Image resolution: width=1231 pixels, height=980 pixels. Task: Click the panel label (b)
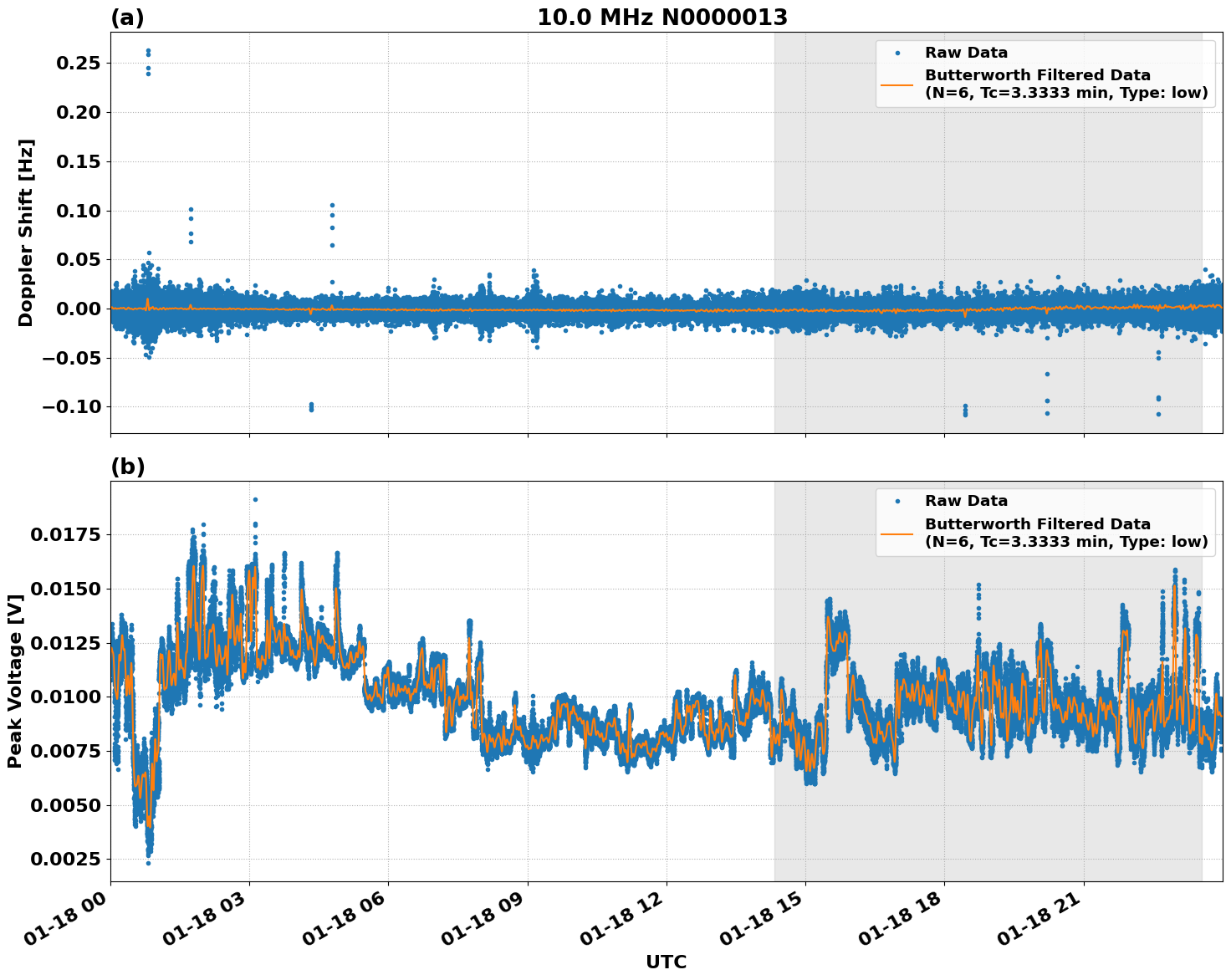tap(128, 467)
